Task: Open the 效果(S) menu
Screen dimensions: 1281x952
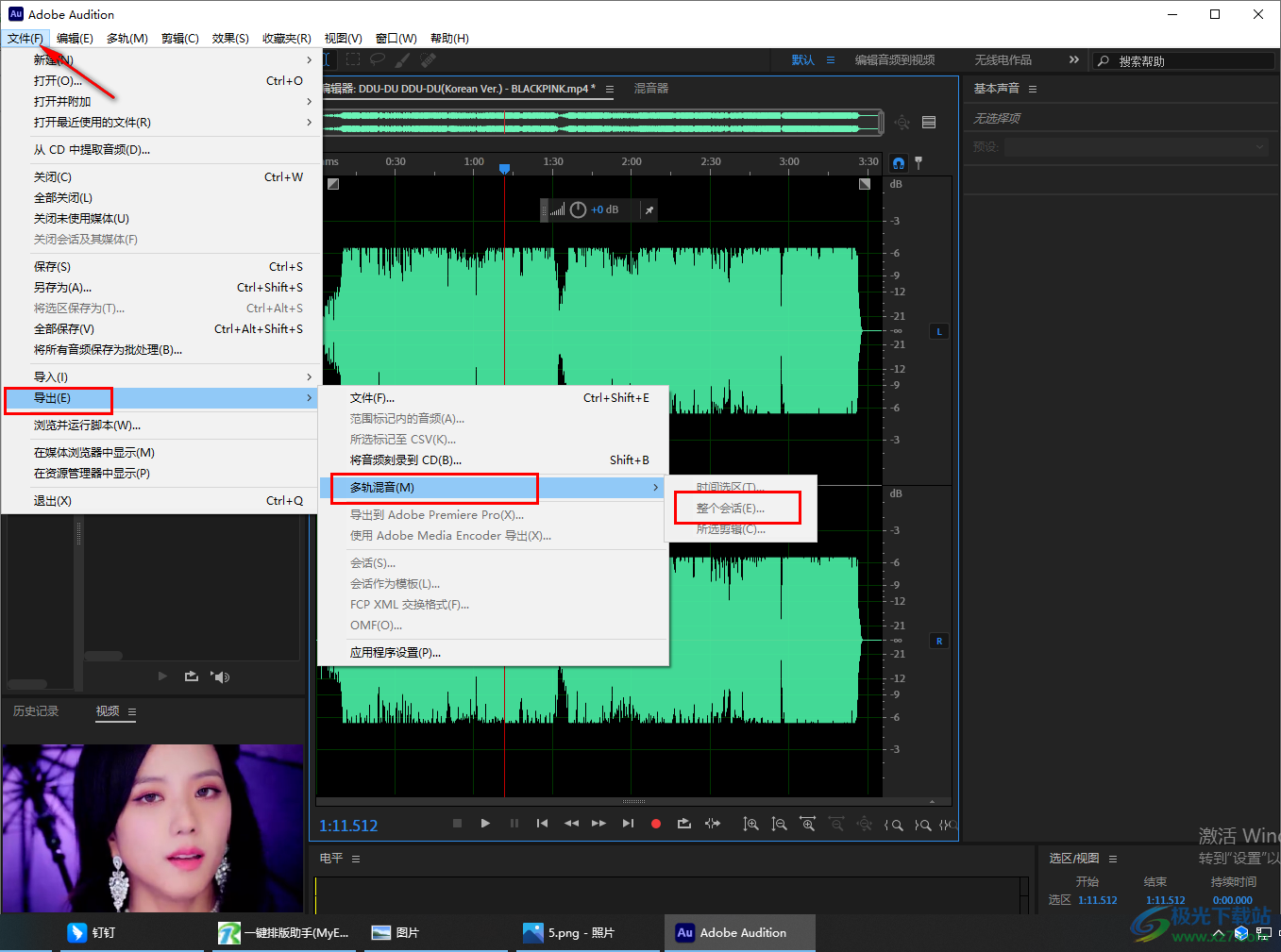Action: point(230,39)
